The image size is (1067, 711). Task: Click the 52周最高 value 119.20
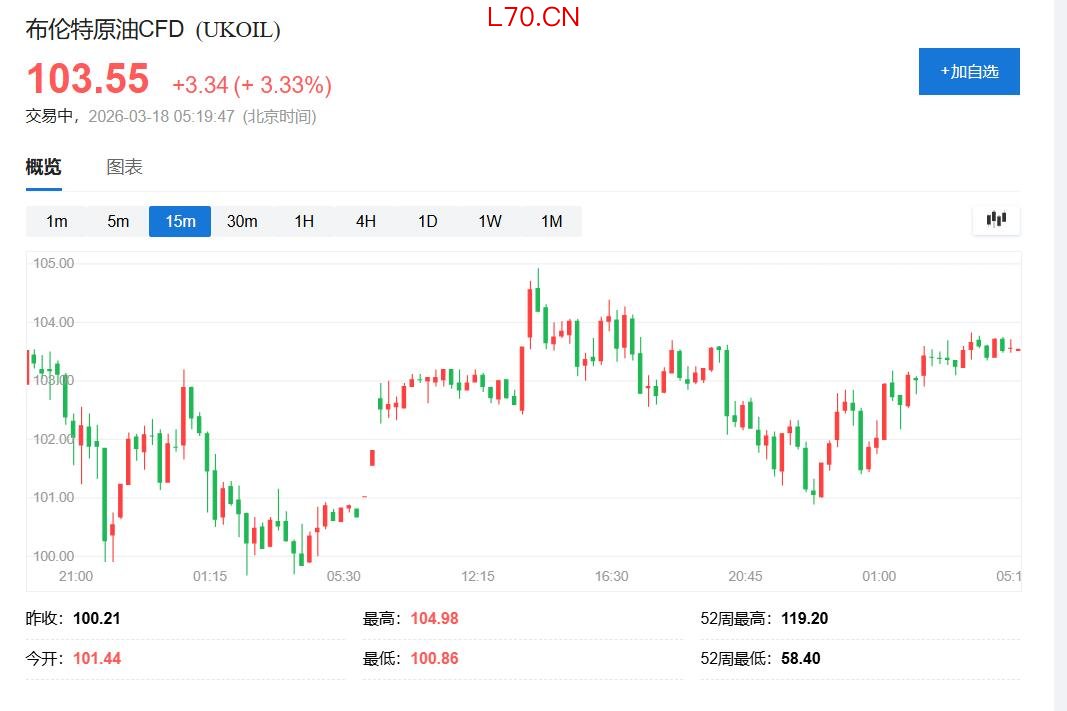click(804, 618)
